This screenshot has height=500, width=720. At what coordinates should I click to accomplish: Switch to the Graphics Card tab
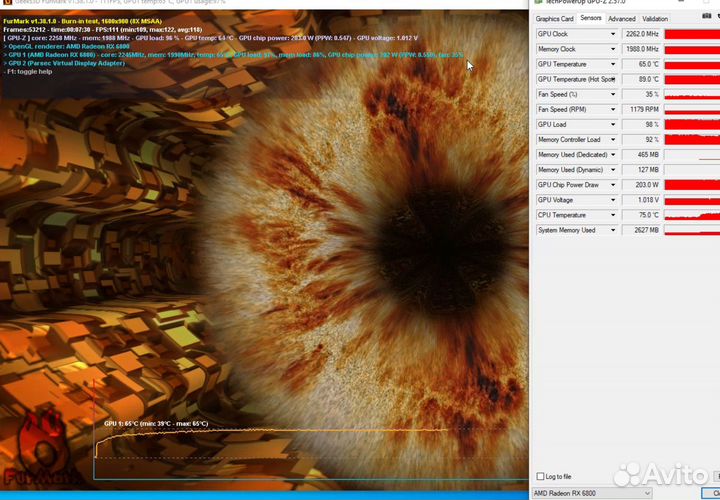(554, 18)
